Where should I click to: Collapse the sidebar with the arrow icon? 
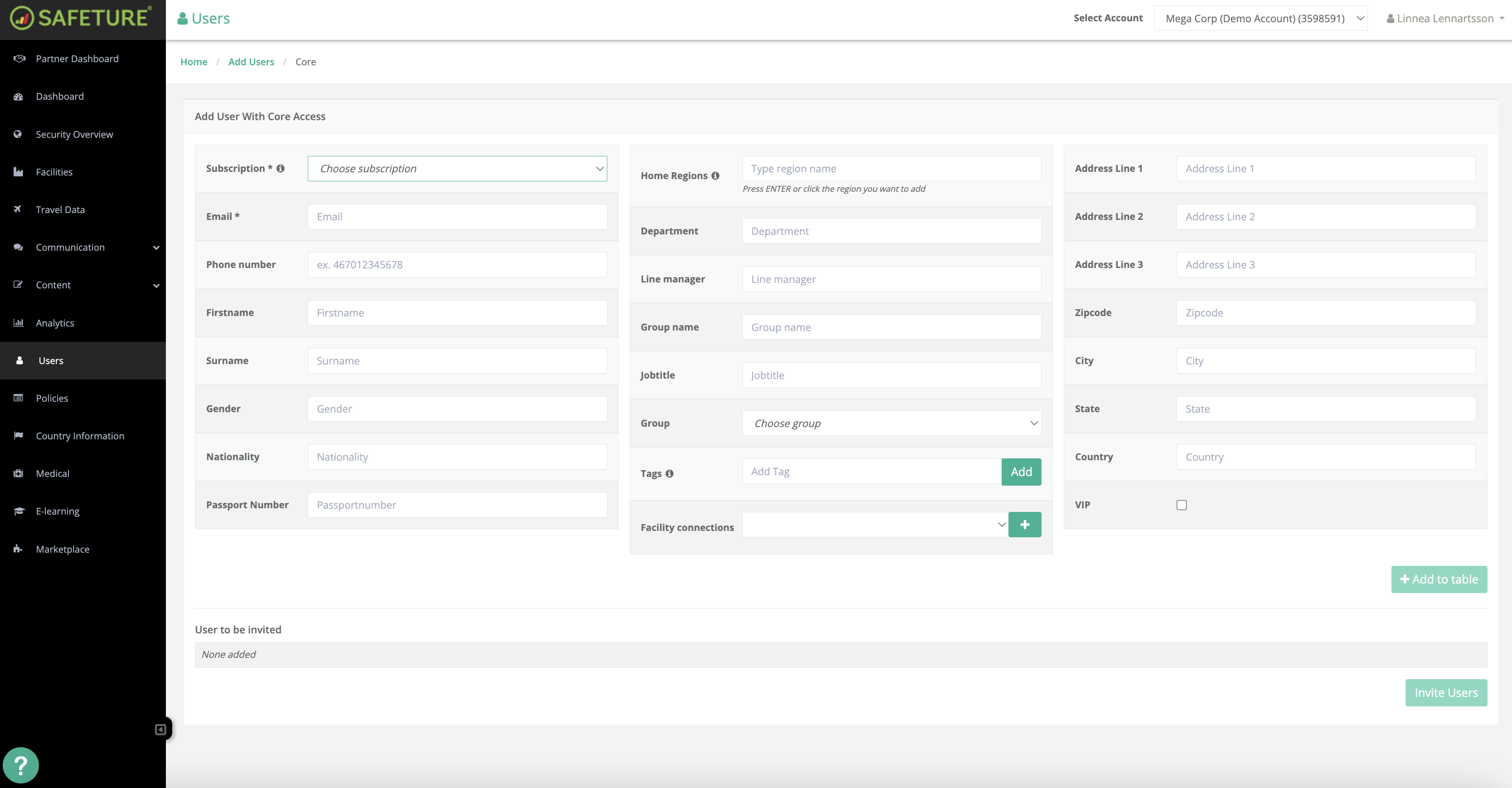click(x=160, y=730)
